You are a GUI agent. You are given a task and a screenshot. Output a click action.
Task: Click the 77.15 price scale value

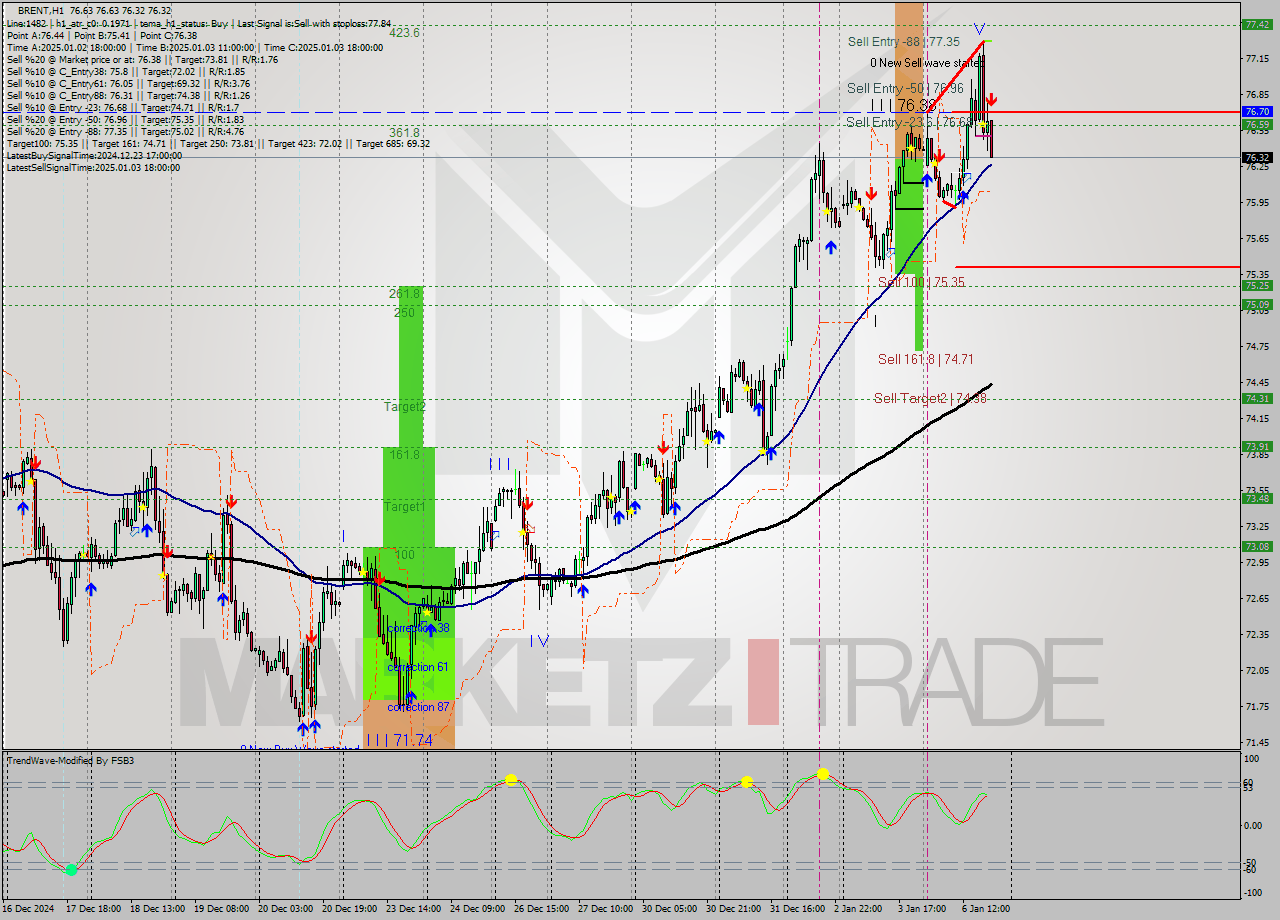point(1256,59)
